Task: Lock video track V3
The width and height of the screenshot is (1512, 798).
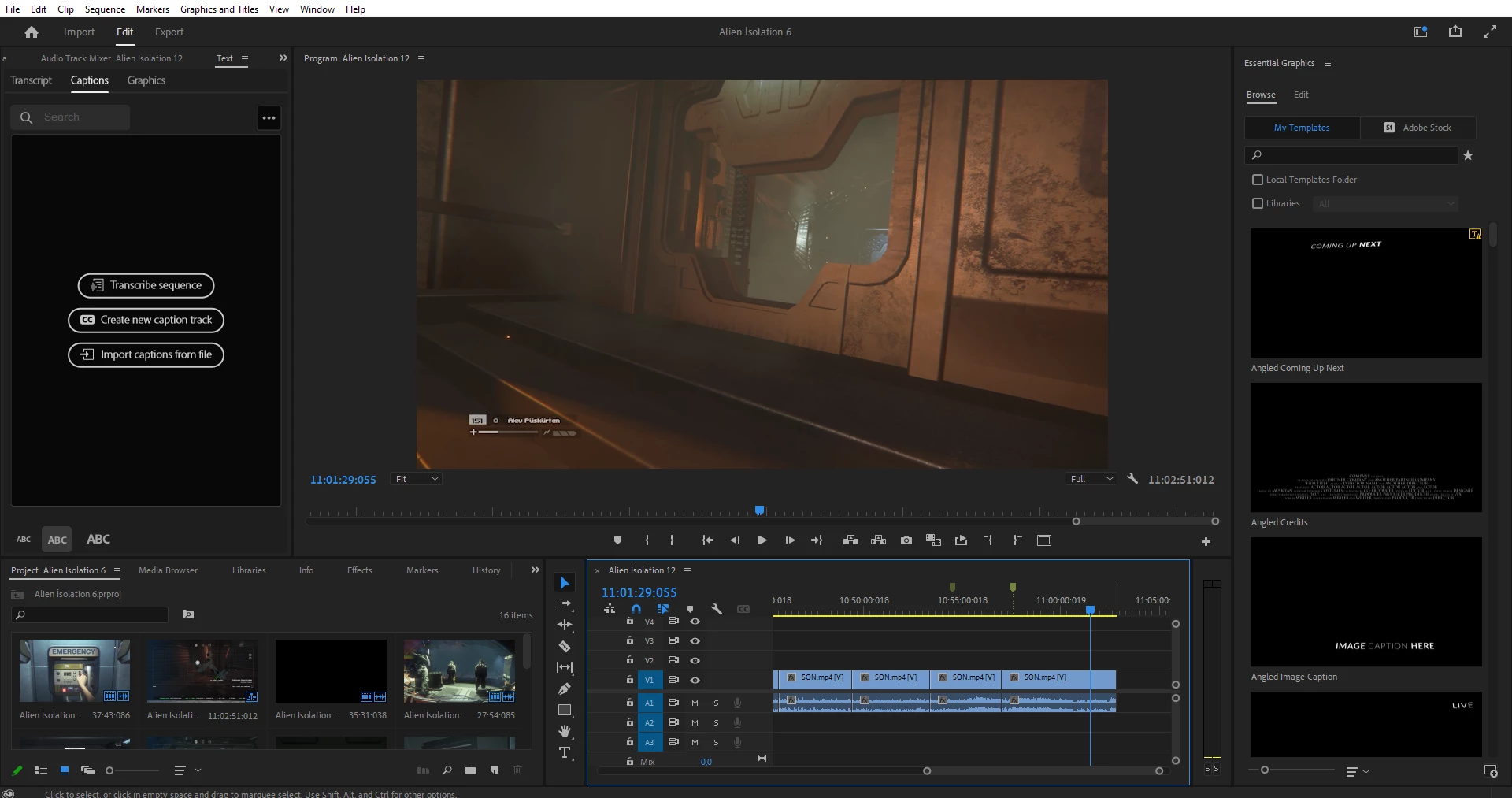Action: 629,640
